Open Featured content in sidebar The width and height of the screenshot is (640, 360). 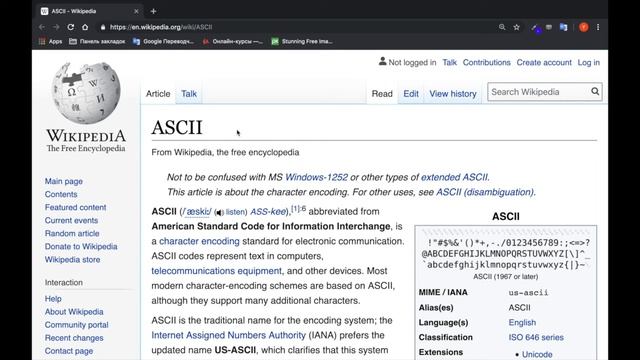click(76, 207)
